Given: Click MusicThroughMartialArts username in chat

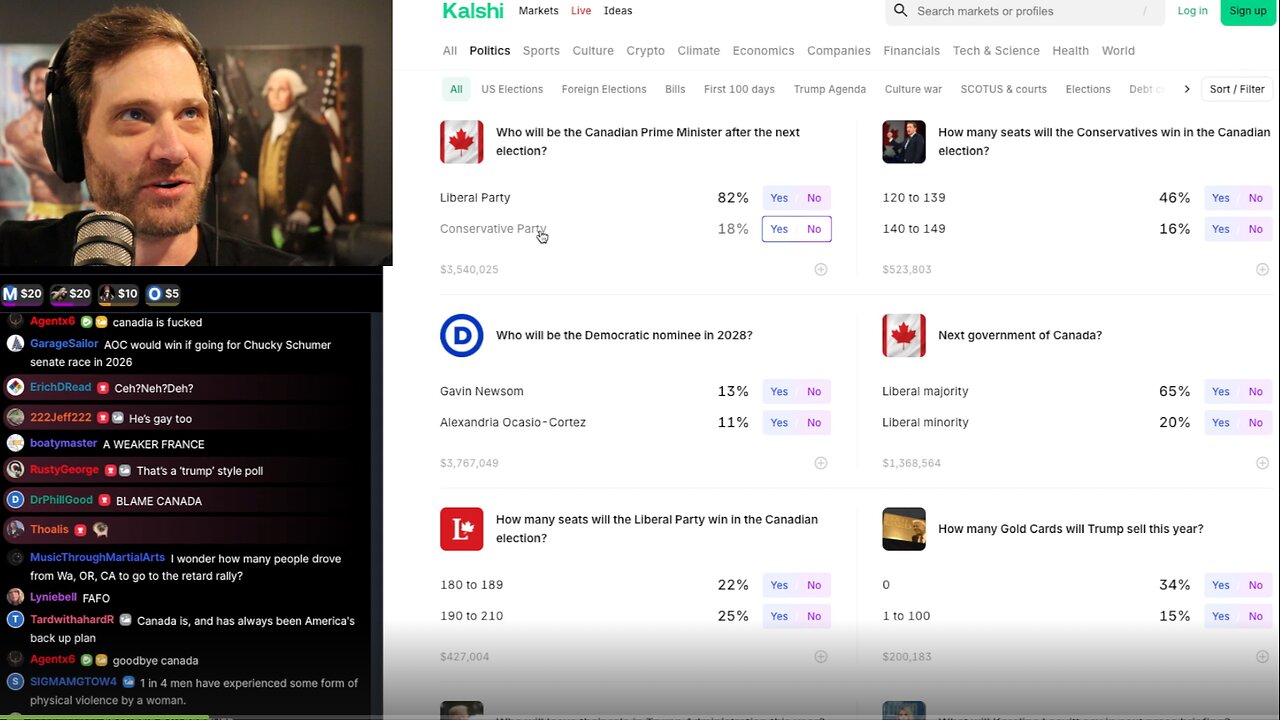Looking at the screenshot, I should (x=97, y=558).
